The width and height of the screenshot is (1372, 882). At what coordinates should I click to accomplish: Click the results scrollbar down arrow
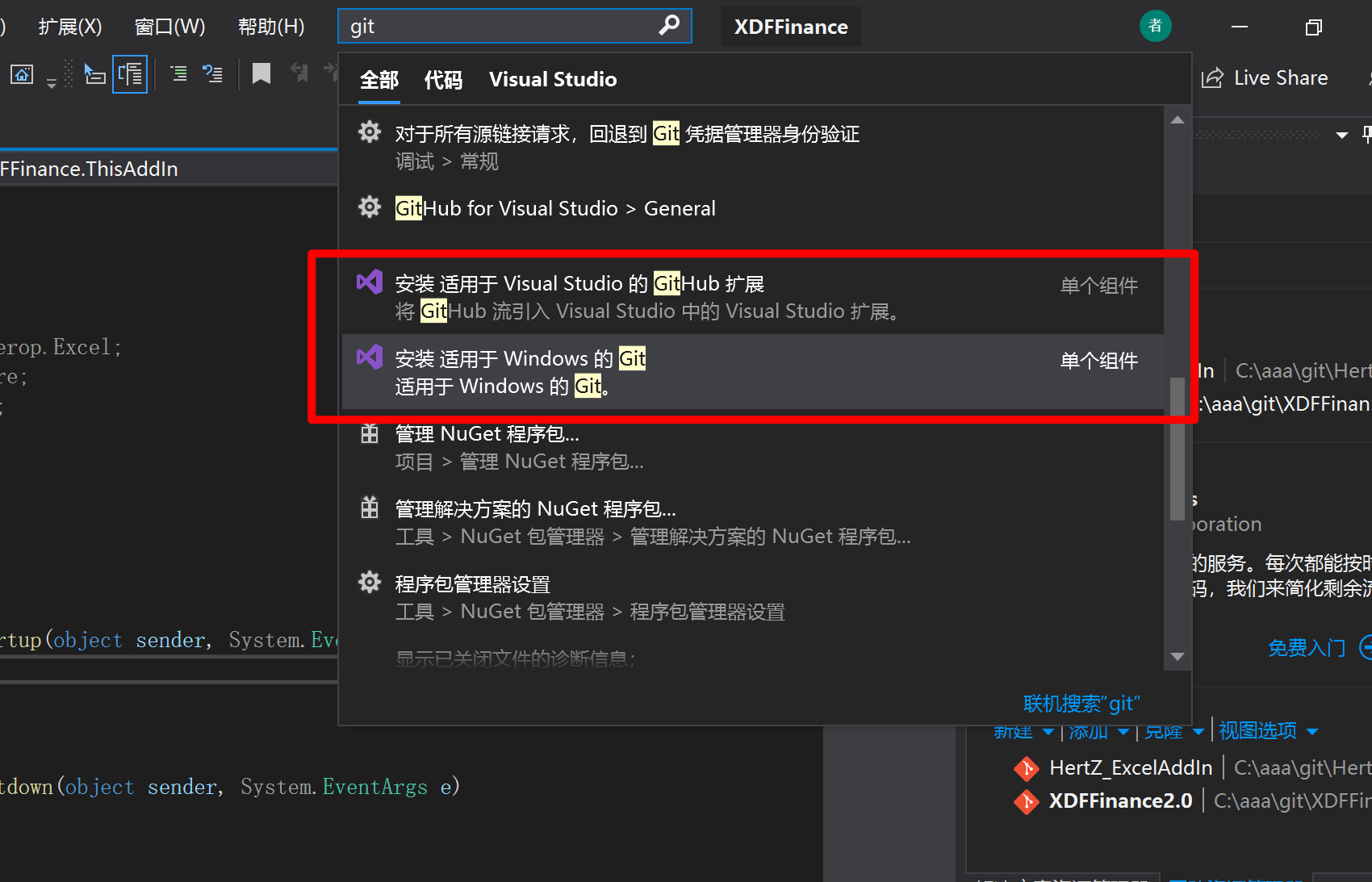point(1177,656)
